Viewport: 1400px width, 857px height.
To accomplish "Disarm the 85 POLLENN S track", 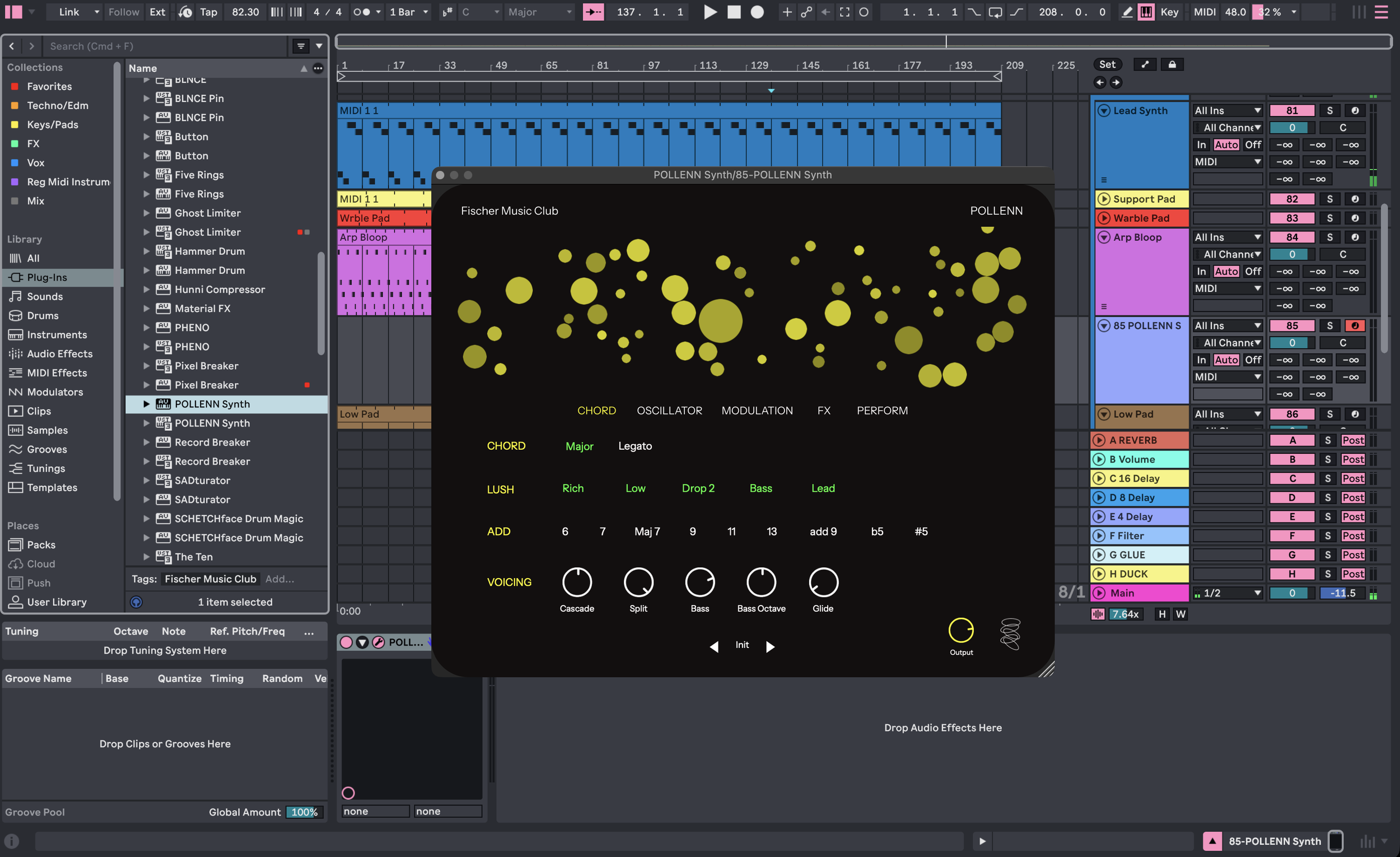I will (x=1355, y=325).
